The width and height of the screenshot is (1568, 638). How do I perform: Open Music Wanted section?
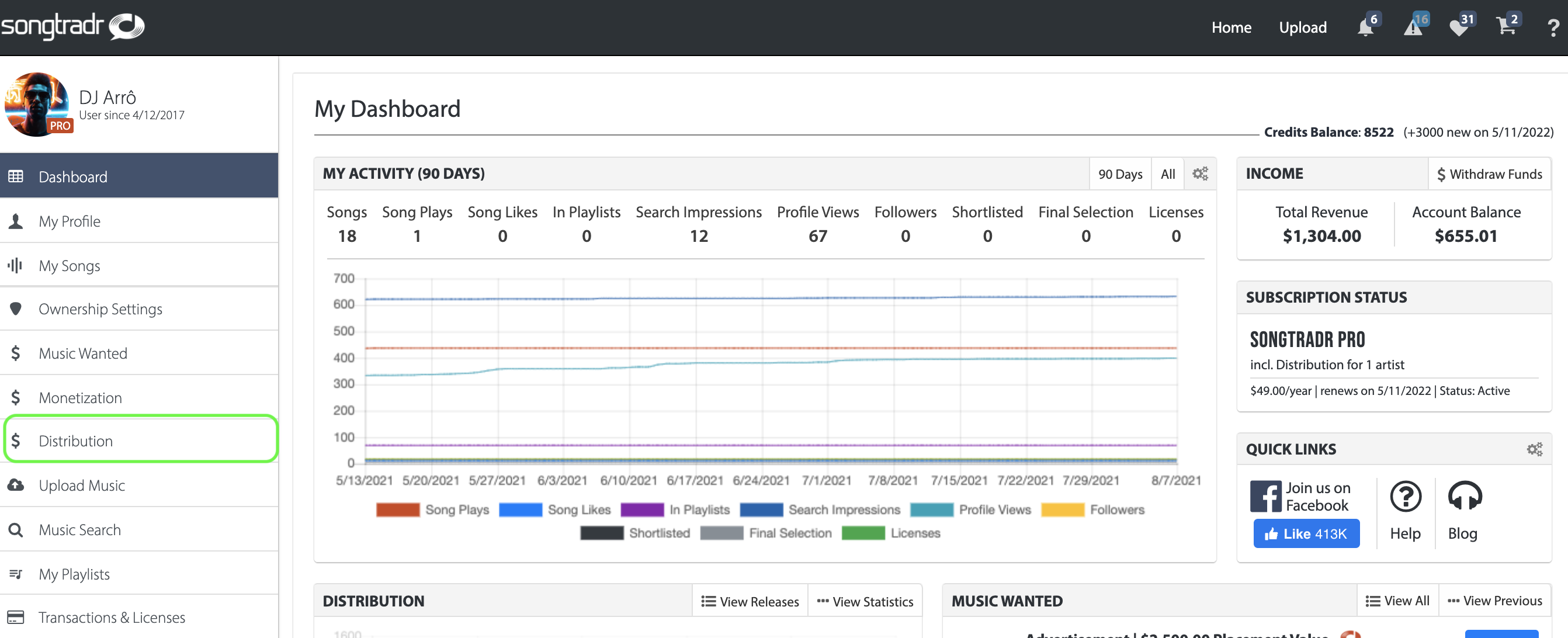[140, 353]
